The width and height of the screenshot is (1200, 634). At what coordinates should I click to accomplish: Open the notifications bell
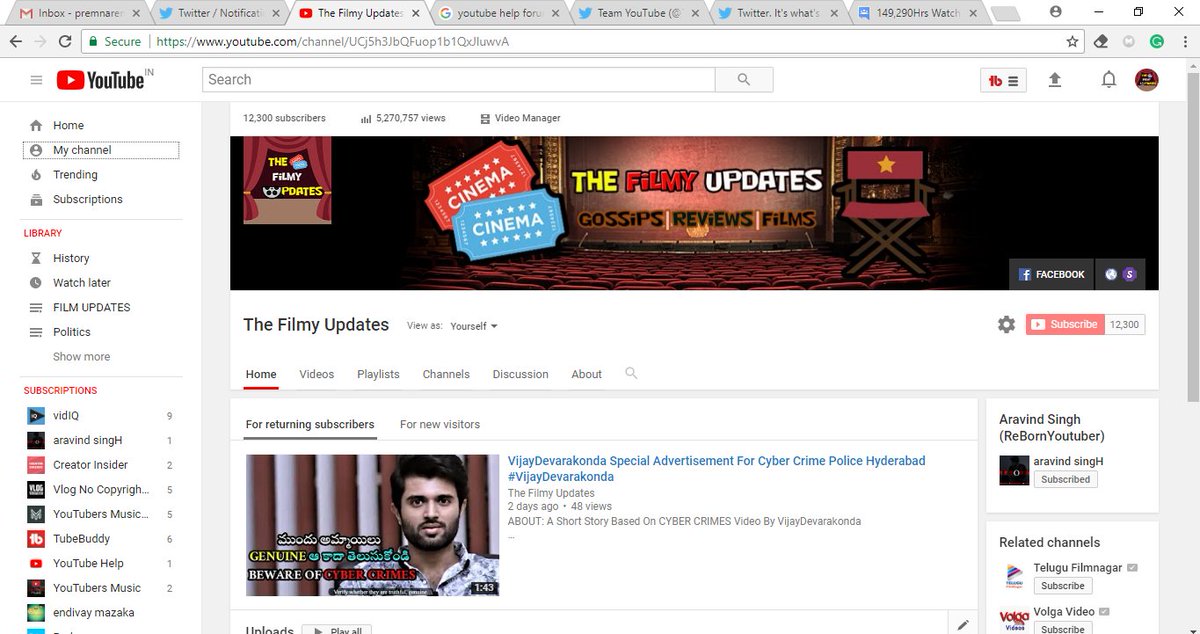pyautogui.click(x=1108, y=80)
